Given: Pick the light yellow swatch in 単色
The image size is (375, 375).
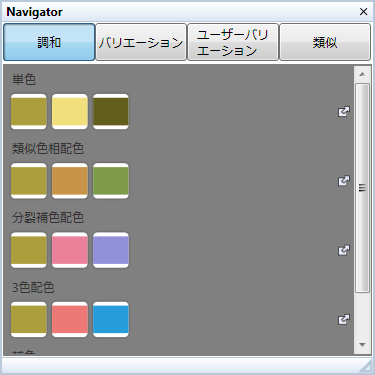Looking at the screenshot, I should pos(70,112).
